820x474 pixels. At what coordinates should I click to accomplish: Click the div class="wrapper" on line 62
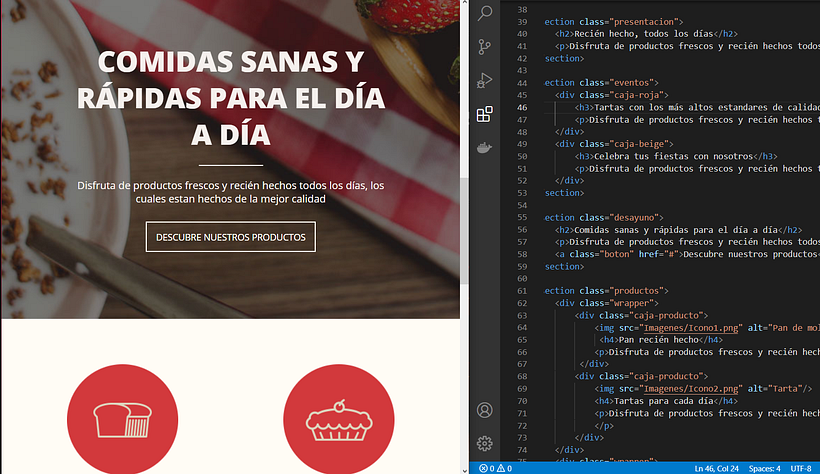tap(607, 303)
